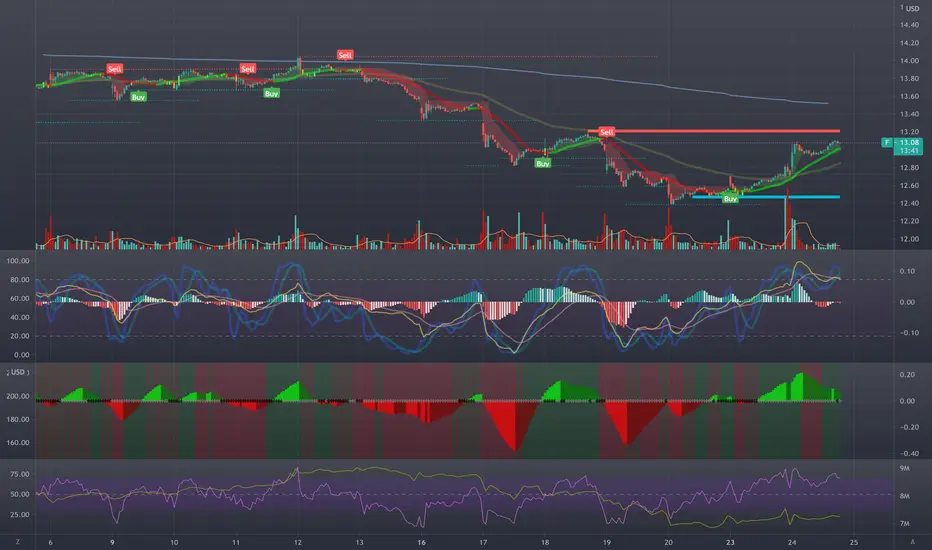Click the 14.40 price axis value

(x=909, y=25)
